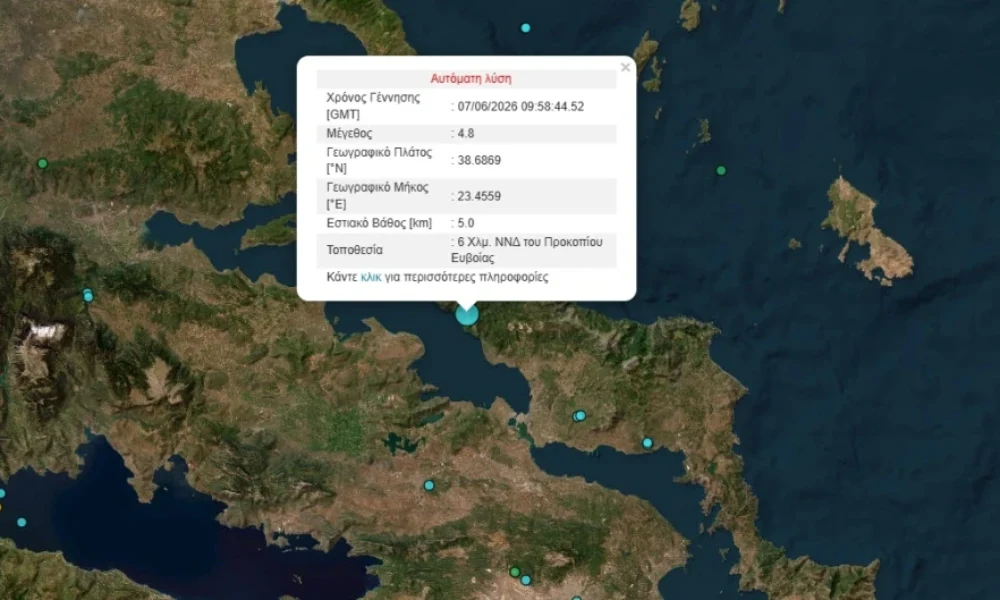Select the origin time value 07/06/2026 09:58:44.52

pos(520,106)
